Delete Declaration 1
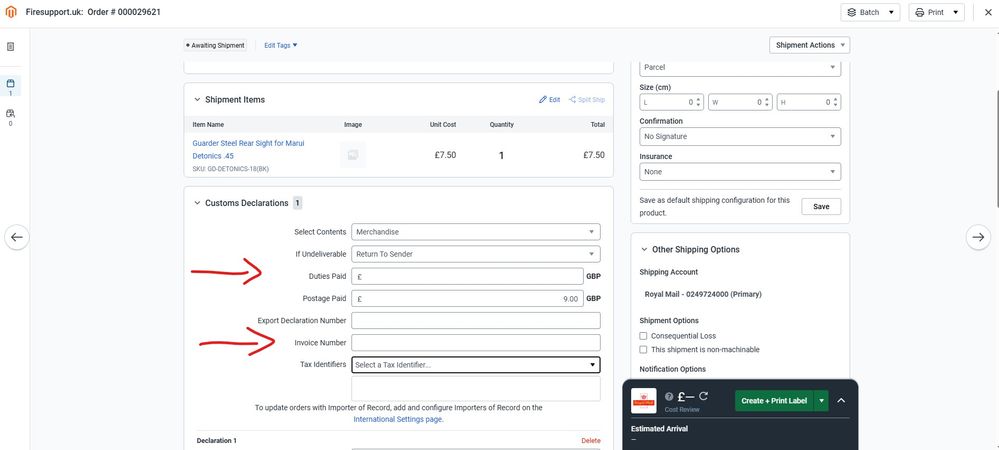 click(x=591, y=440)
